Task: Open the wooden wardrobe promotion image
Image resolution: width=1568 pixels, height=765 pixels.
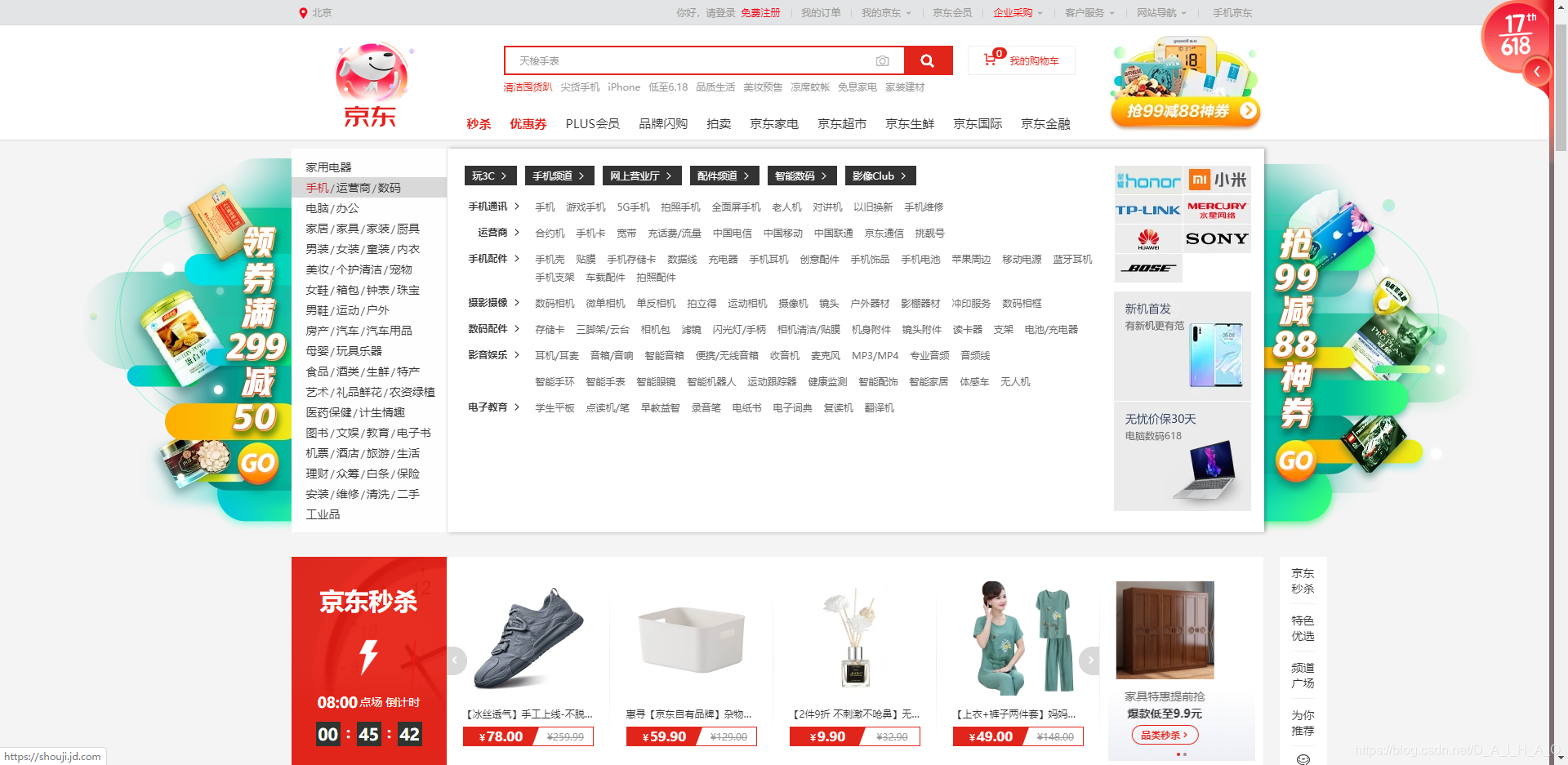Action: tap(1165, 630)
